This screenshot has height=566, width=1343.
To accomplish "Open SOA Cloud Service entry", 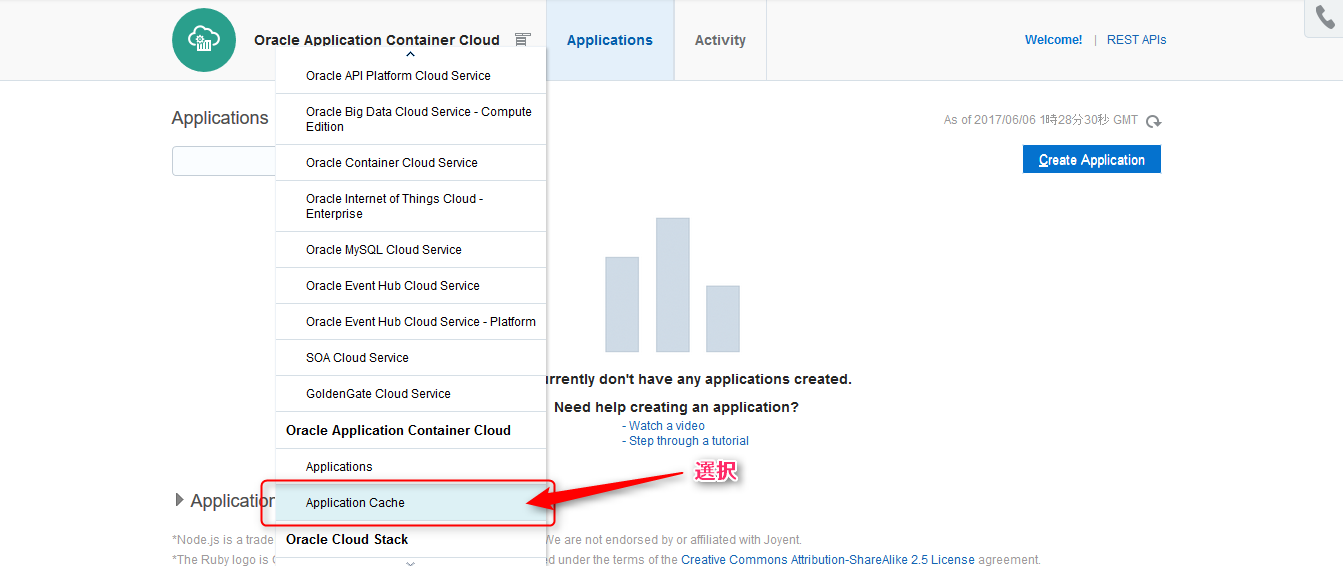I will (x=411, y=358).
